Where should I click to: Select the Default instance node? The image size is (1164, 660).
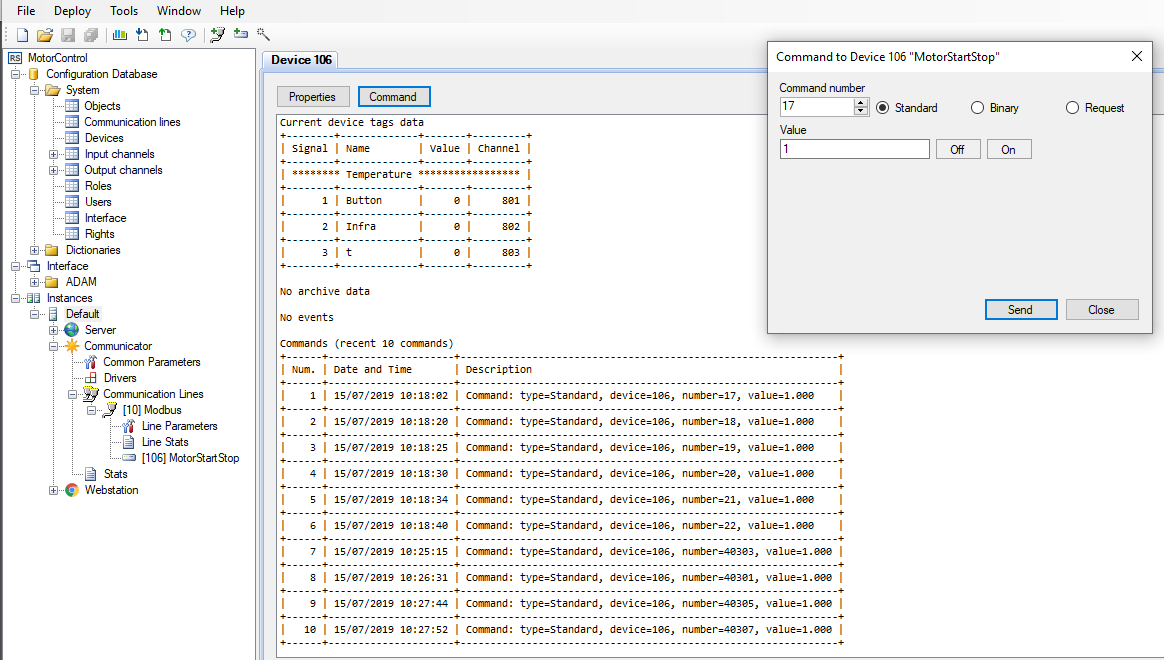point(82,314)
